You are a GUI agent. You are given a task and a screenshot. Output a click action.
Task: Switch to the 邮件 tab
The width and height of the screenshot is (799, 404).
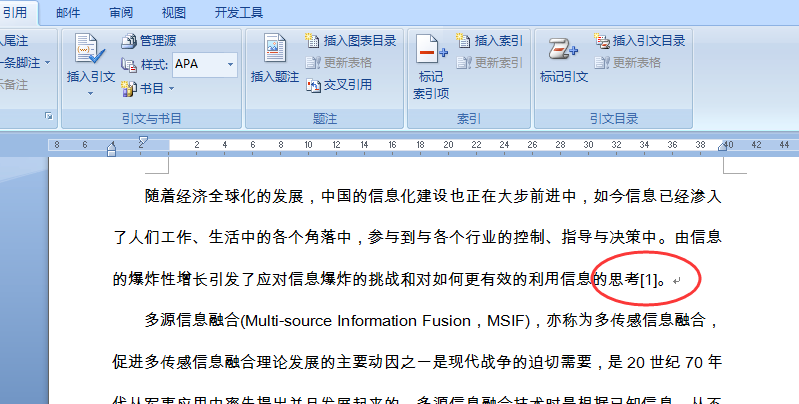(x=68, y=13)
